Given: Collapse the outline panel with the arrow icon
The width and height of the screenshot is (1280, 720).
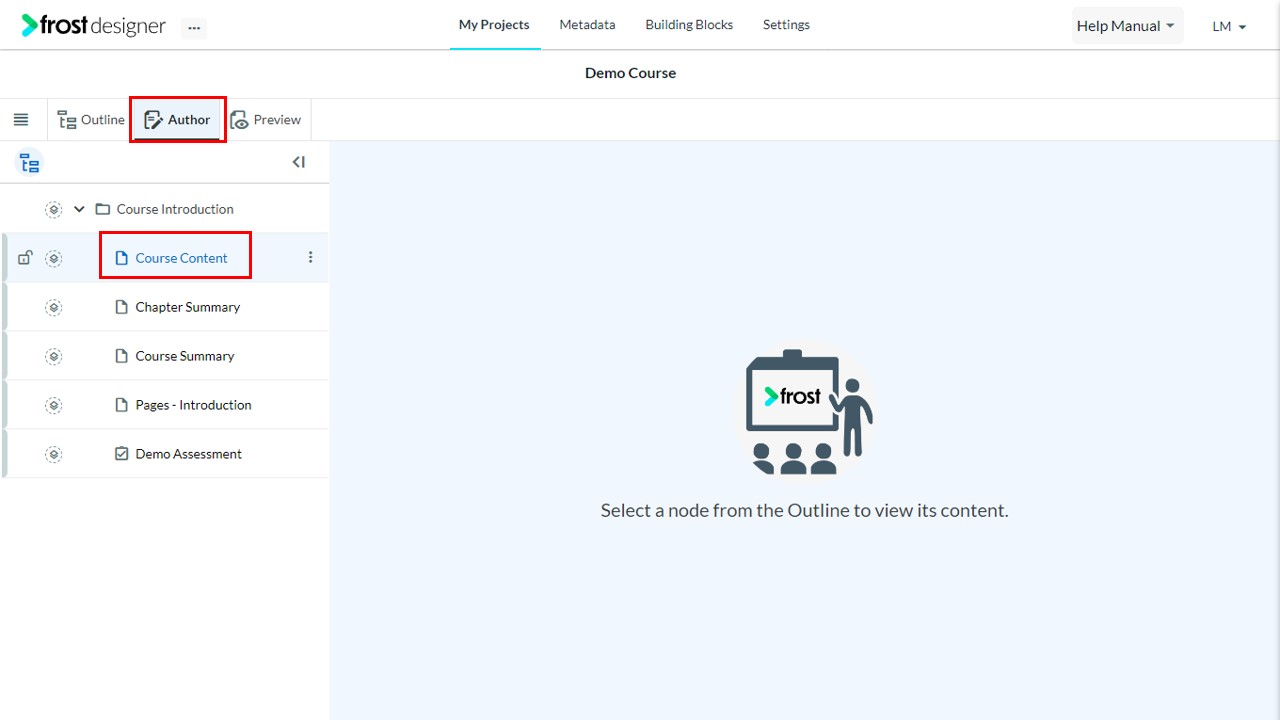Looking at the screenshot, I should point(298,162).
